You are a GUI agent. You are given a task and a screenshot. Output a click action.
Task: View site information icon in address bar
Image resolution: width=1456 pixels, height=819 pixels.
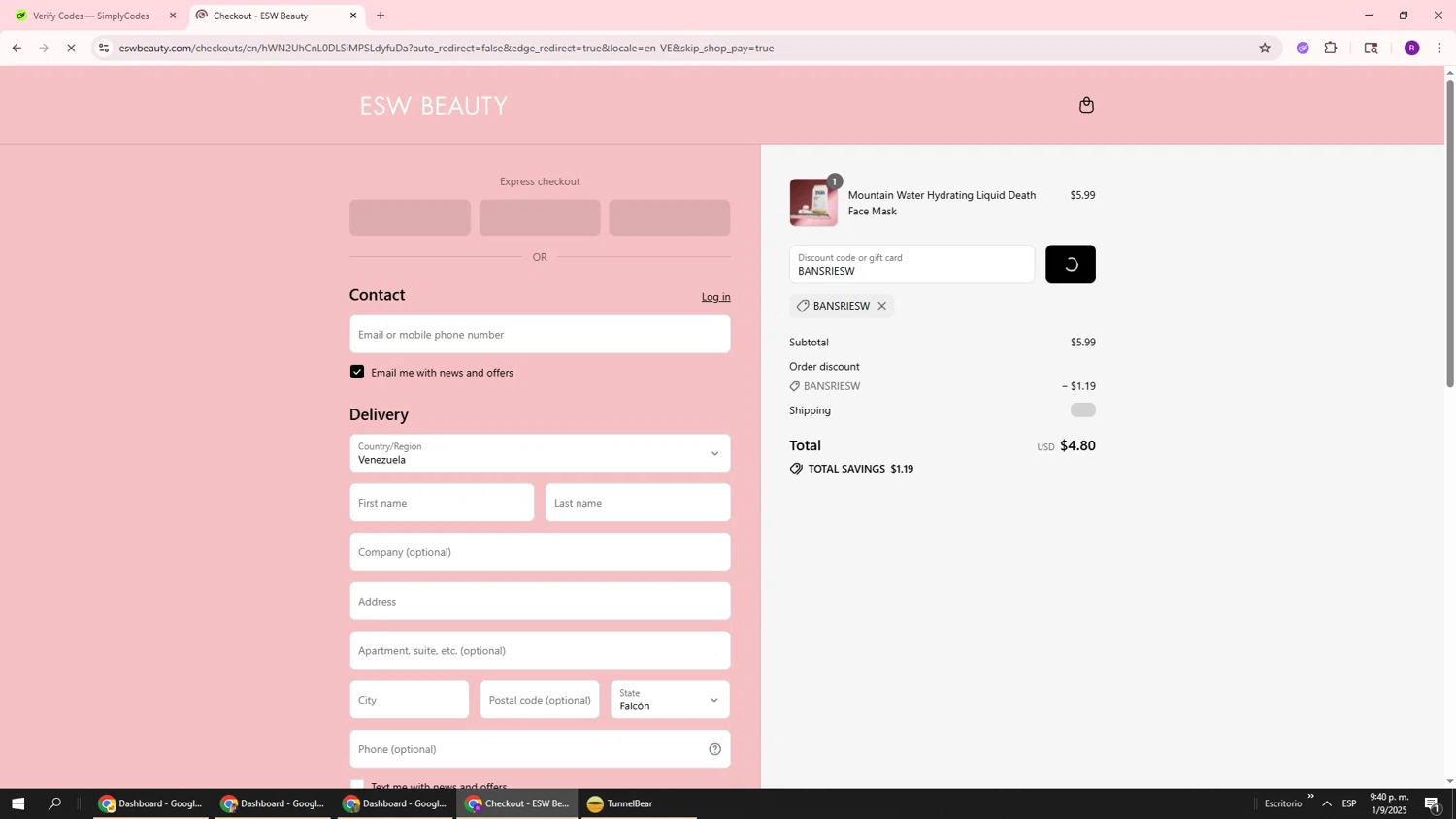pos(104,48)
